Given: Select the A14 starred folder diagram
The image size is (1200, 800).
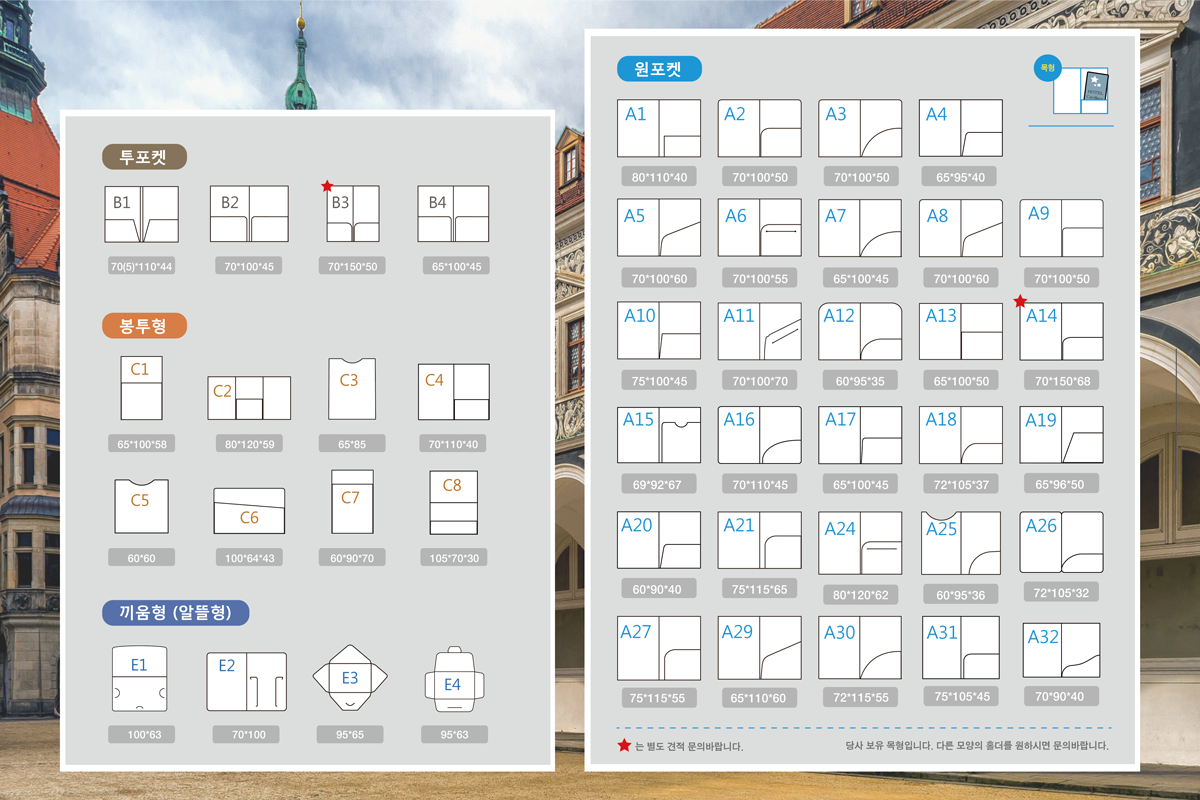Looking at the screenshot, I should [x=1061, y=331].
